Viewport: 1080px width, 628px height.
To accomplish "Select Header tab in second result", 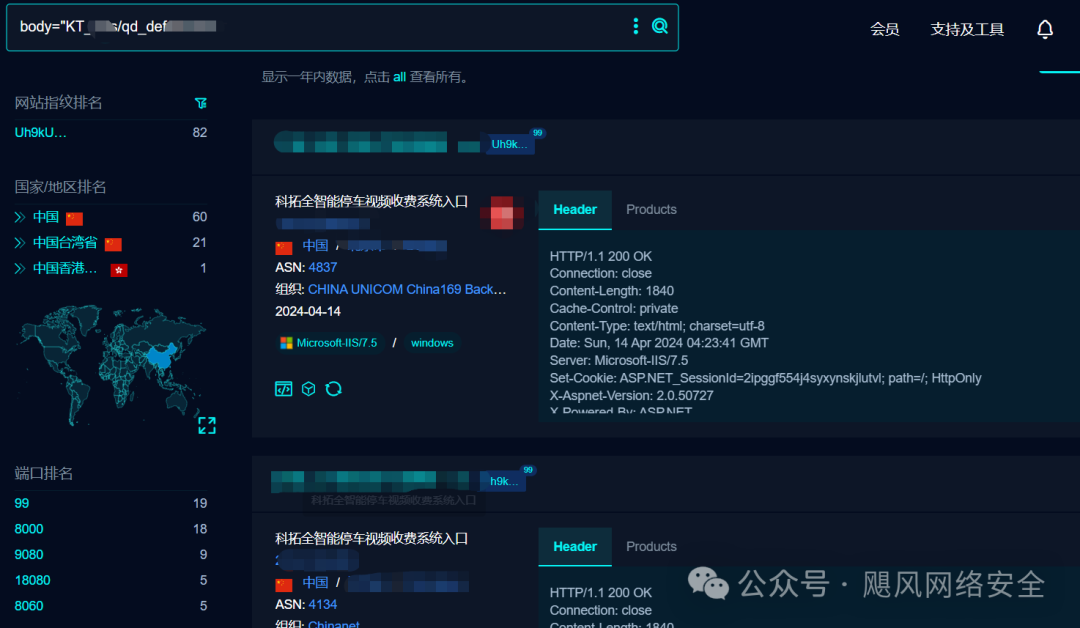I will pos(575,547).
